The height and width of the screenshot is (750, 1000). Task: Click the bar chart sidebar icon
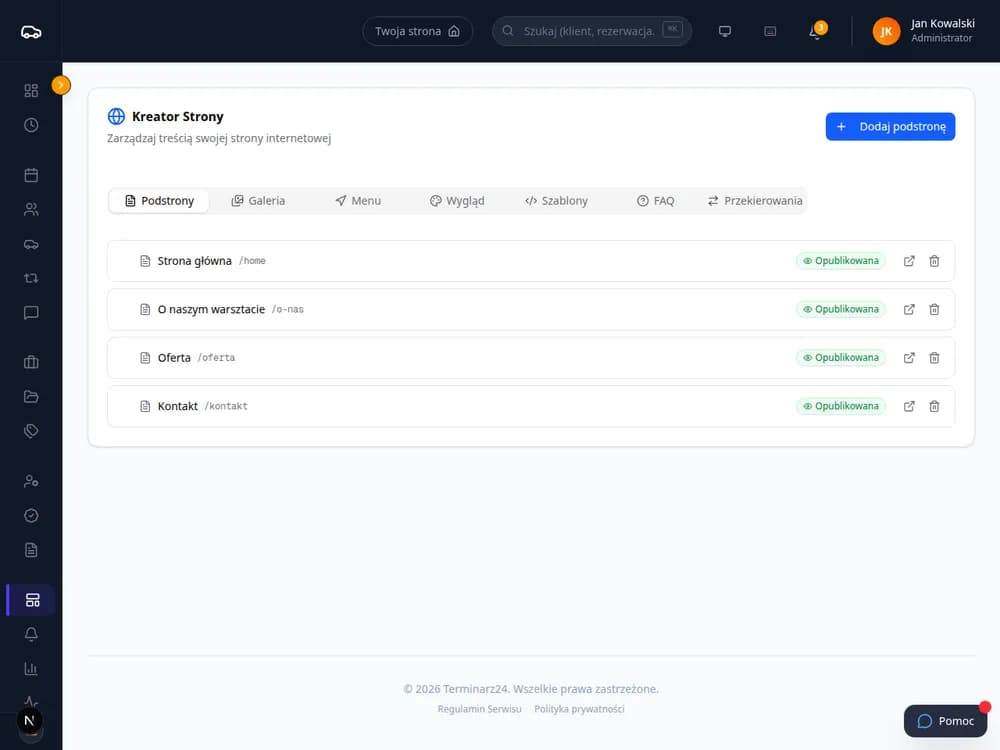coord(31,668)
